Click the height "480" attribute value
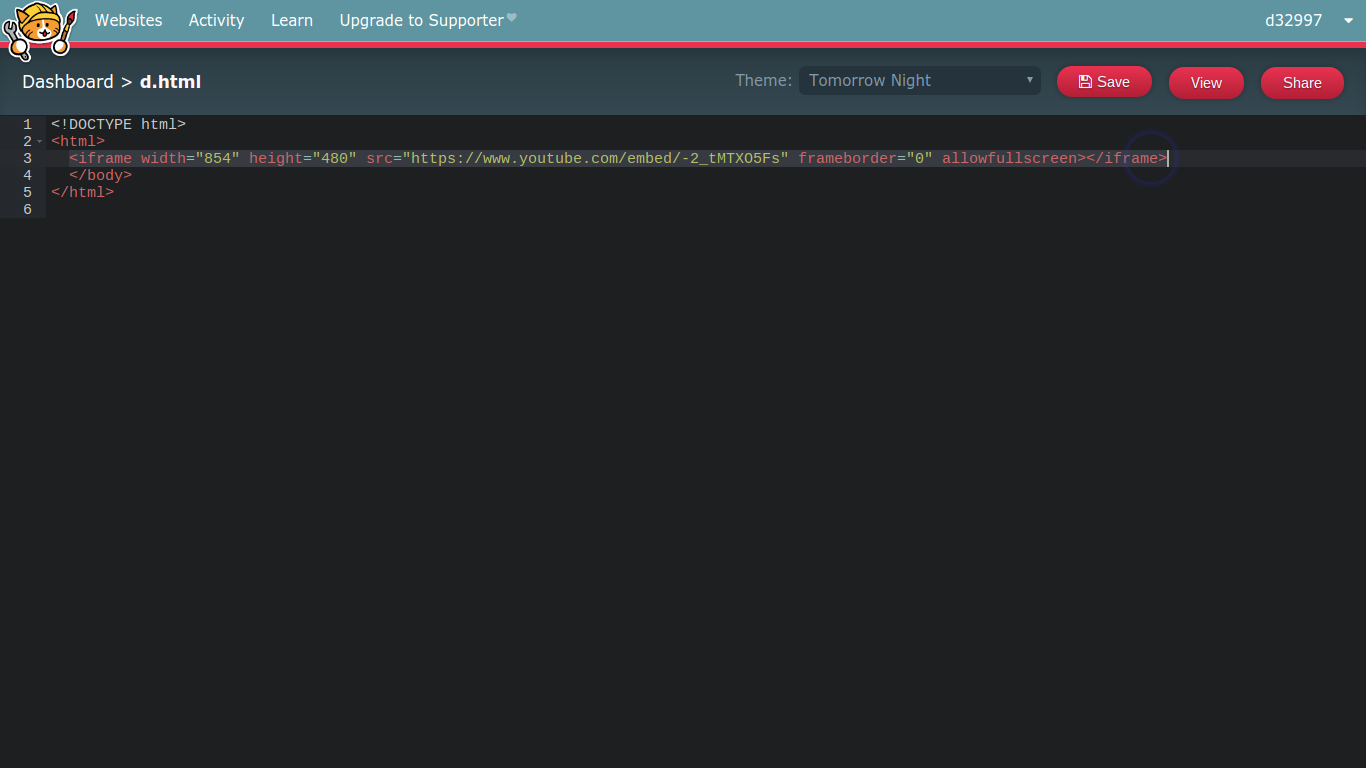This screenshot has width=1366, height=768. [x=334, y=159]
